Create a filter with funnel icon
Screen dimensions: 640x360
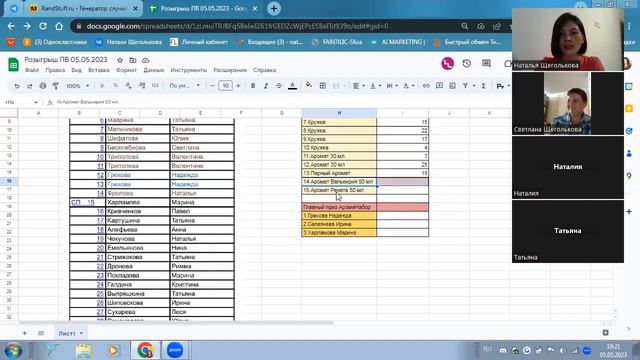click(465, 86)
